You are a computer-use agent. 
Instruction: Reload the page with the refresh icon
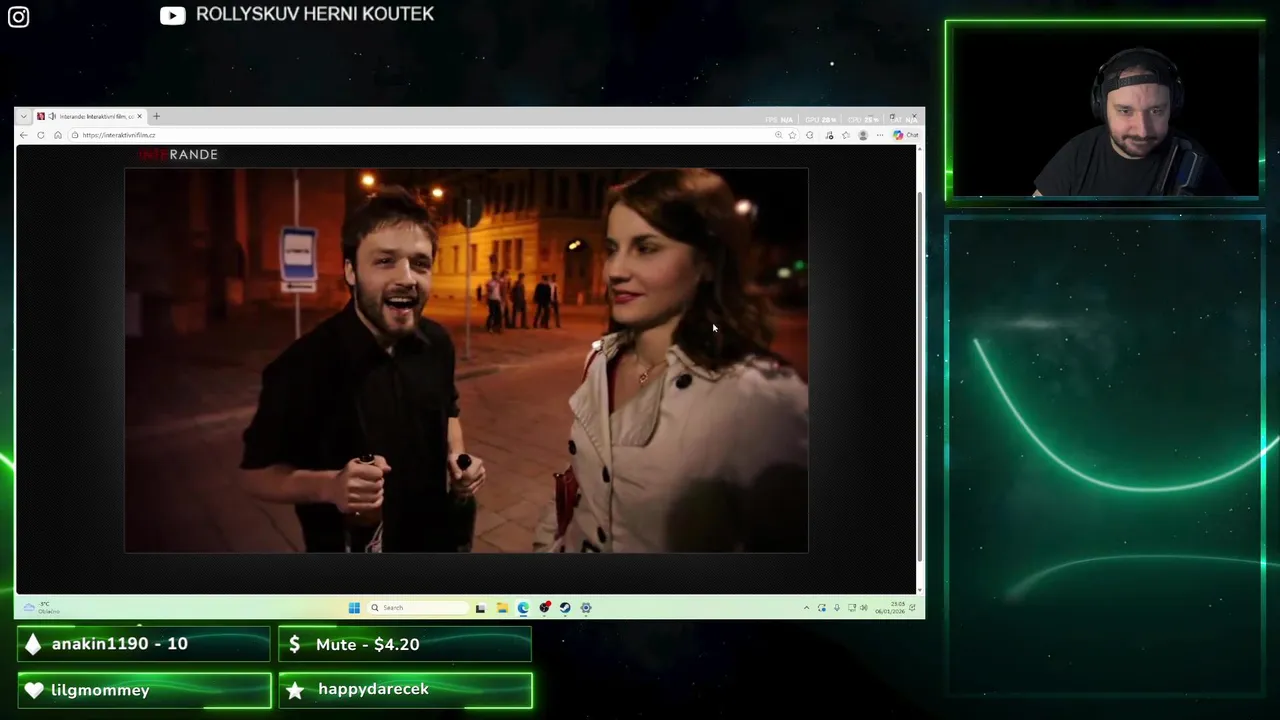(41, 135)
